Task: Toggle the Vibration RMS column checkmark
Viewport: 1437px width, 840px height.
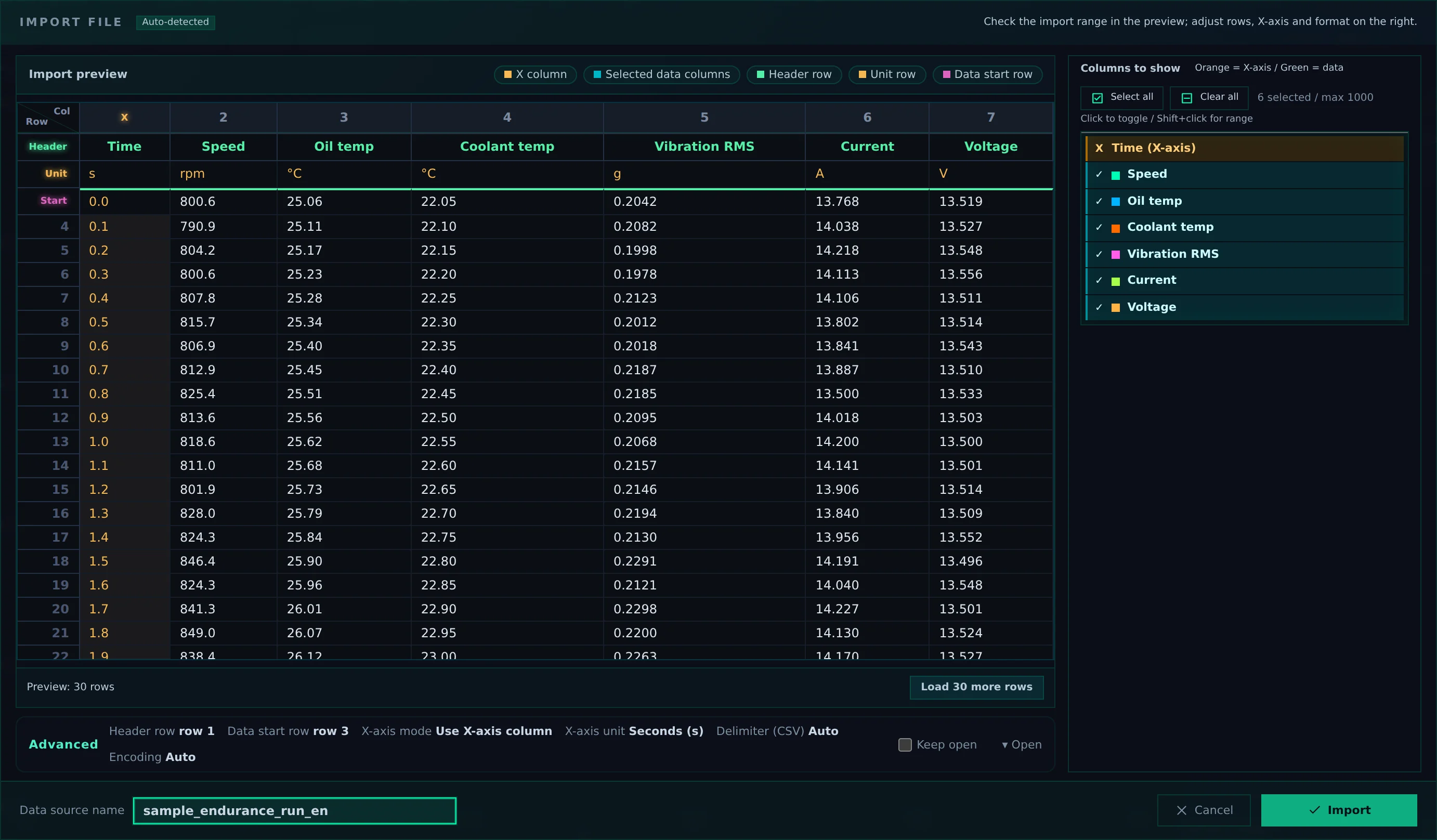Action: coord(1099,254)
